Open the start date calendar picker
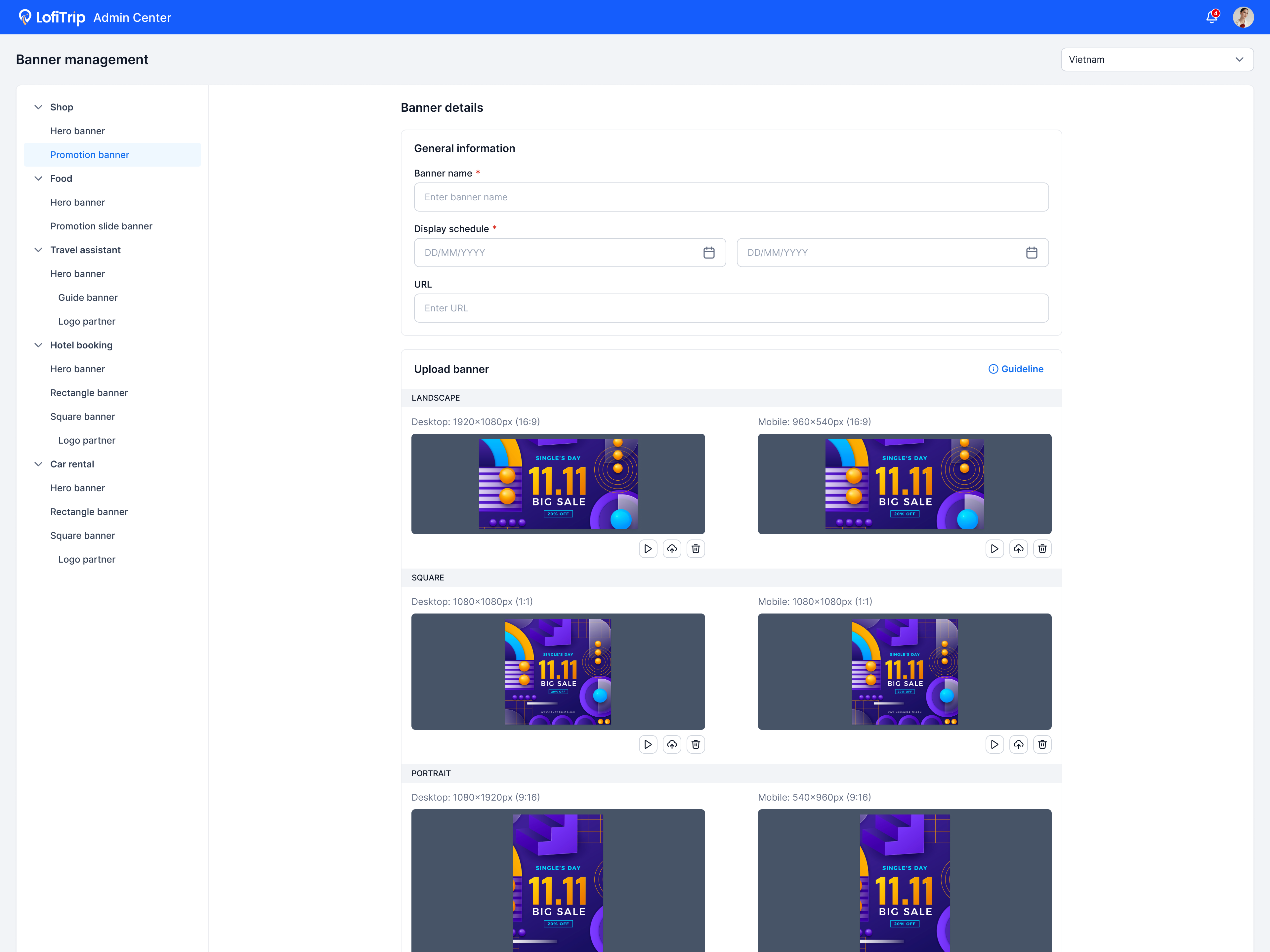The width and height of the screenshot is (1270, 952). (709, 253)
